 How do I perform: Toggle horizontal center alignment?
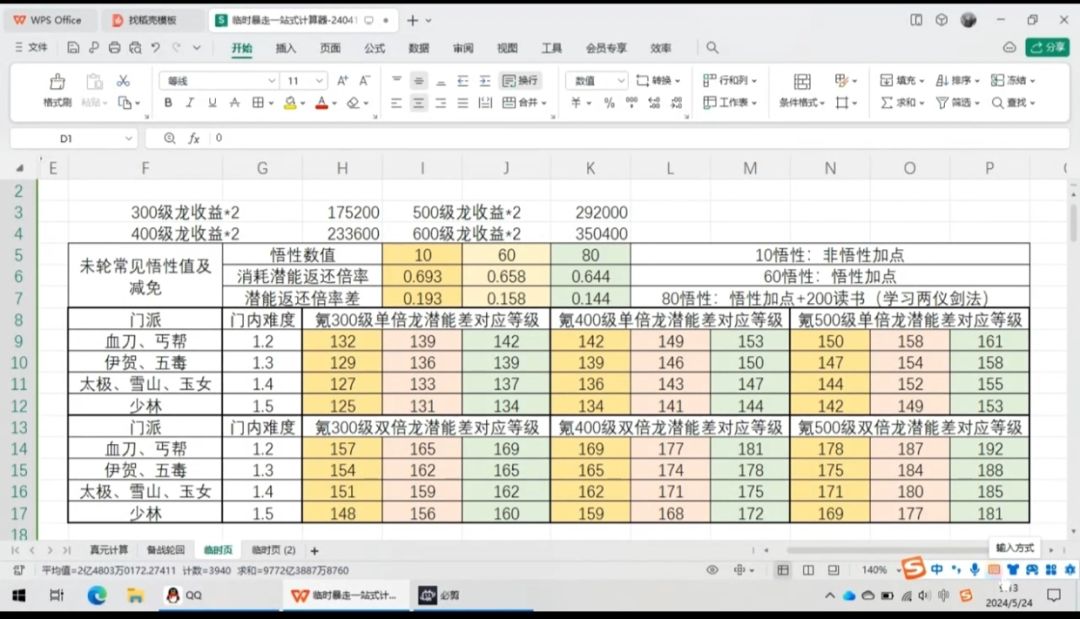[x=419, y=103]
